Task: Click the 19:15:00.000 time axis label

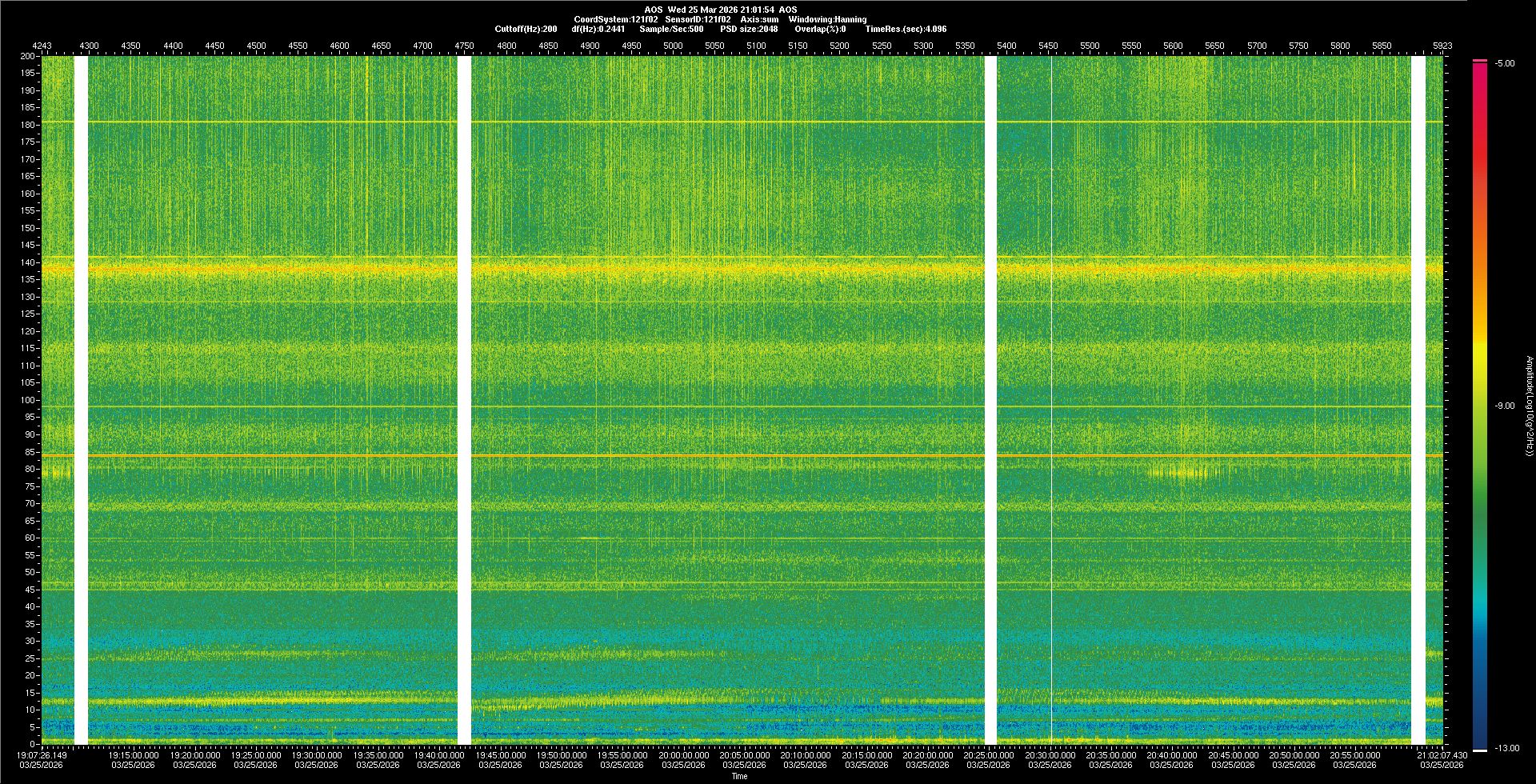Action: point(134,755)
